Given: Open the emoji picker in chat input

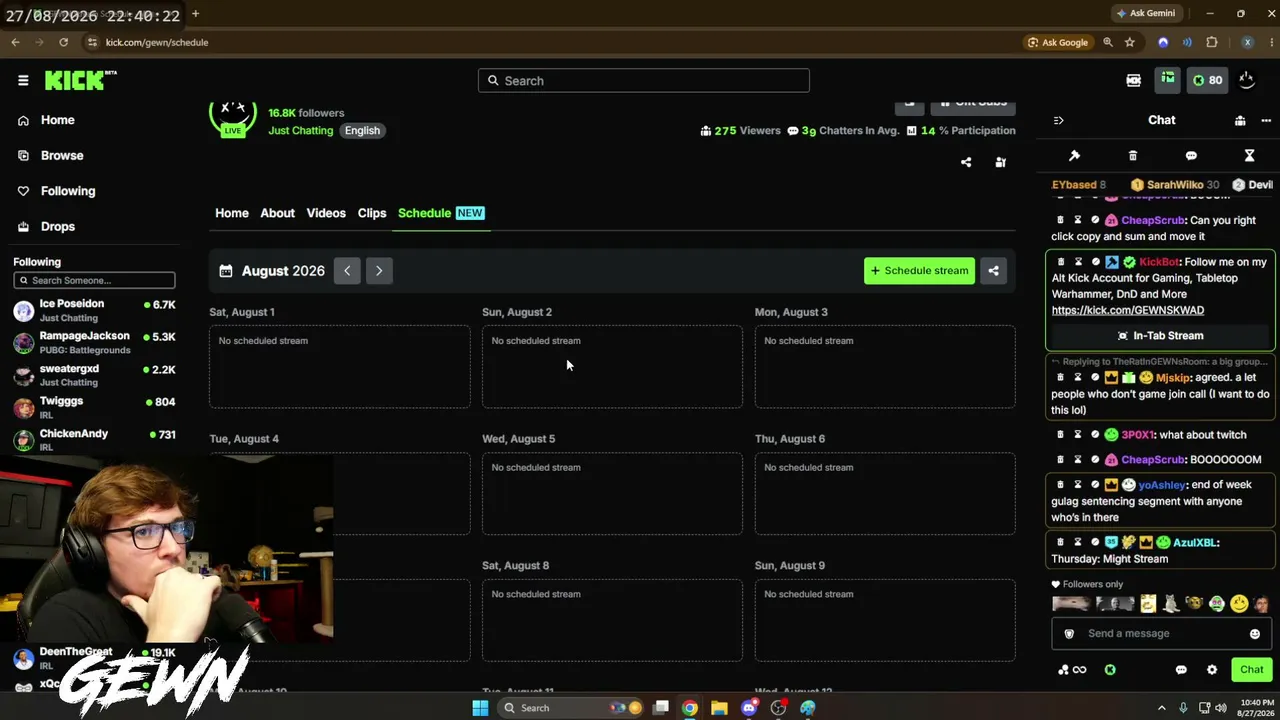Looking at the screenshot, I should 1255,634.
